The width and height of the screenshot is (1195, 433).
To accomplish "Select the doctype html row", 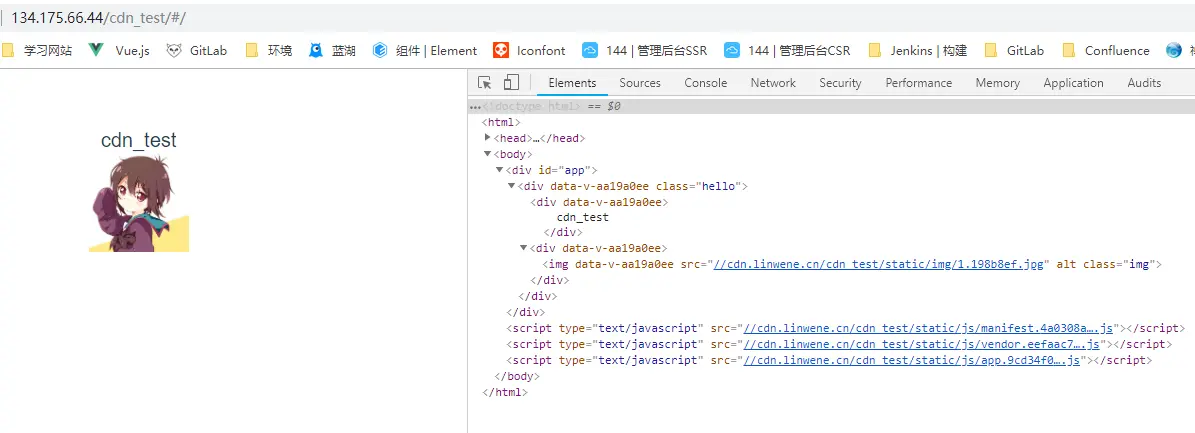I will pos(831,106).
